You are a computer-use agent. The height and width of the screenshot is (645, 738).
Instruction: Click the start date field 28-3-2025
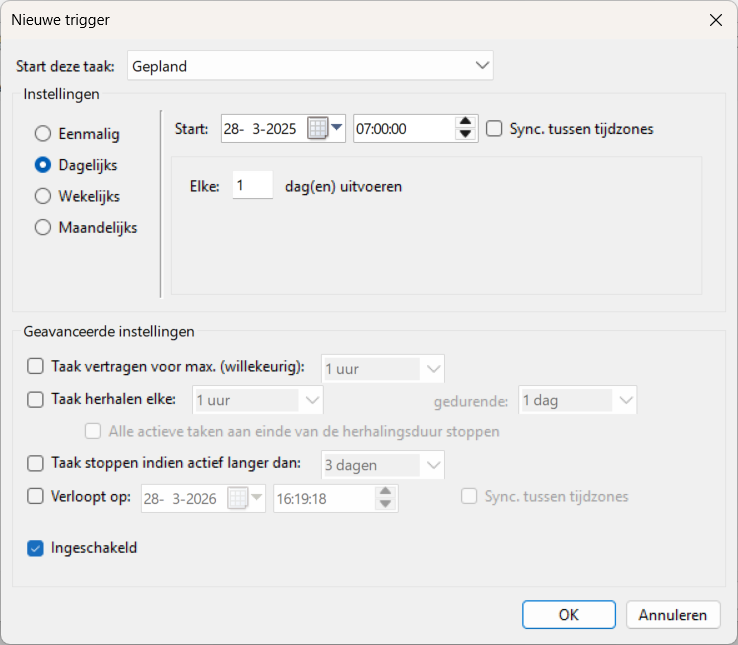coord(264,128)
